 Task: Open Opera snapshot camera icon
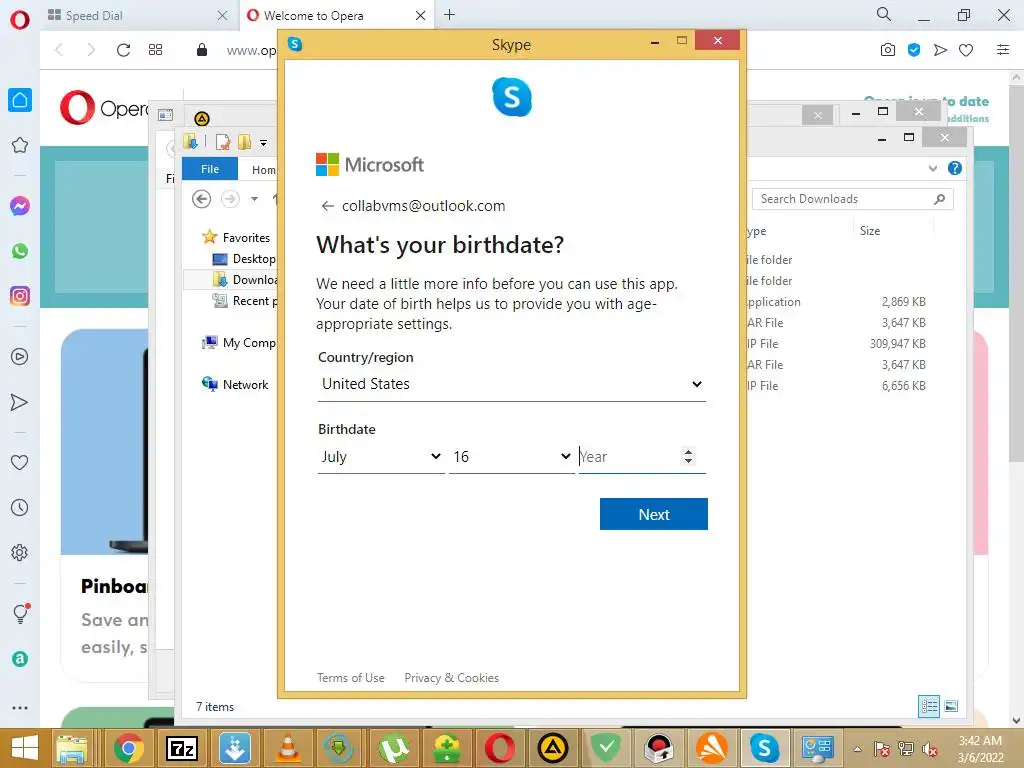click(x=888, y=50)
